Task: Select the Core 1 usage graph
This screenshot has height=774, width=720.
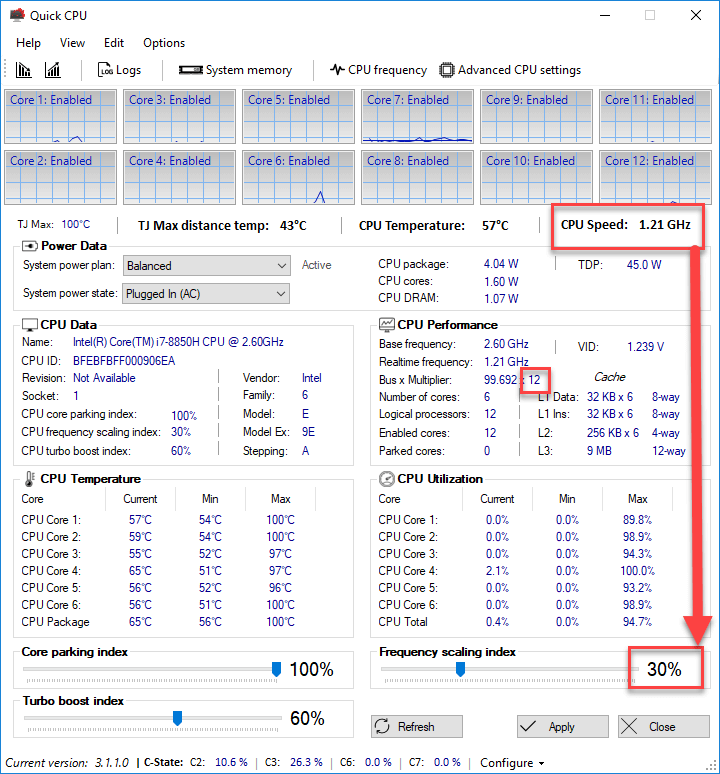Action: tap(61, 116)
